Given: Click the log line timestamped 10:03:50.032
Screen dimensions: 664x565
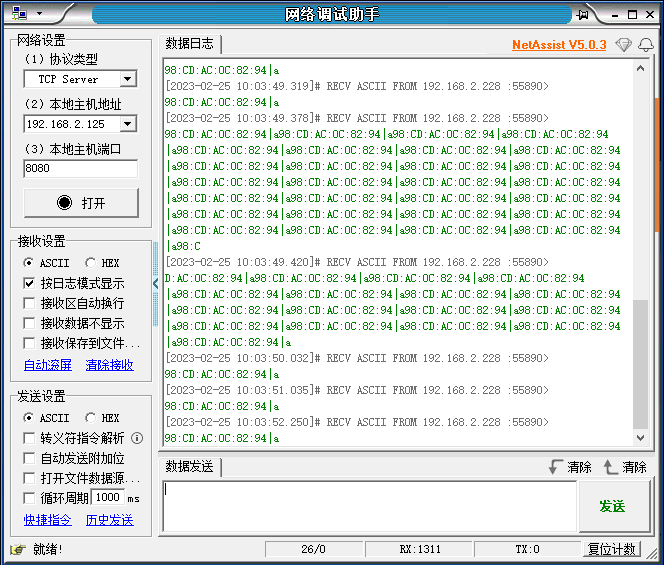Looking at the screenshot, I should 357,358.
